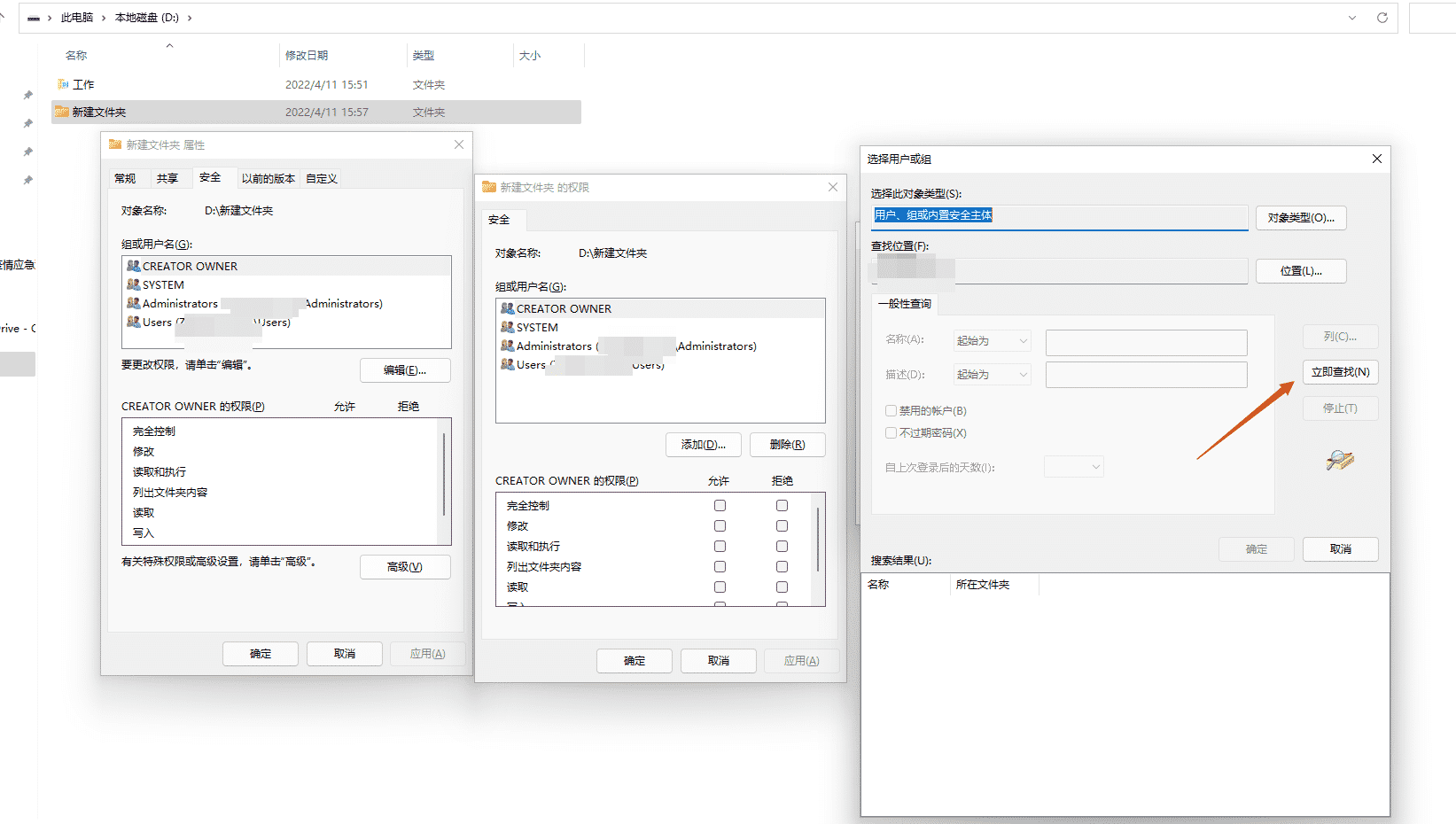This screenshot has width=1456, height=824.
Task: Click the drive icon in address bar
Action: (33, 18)
